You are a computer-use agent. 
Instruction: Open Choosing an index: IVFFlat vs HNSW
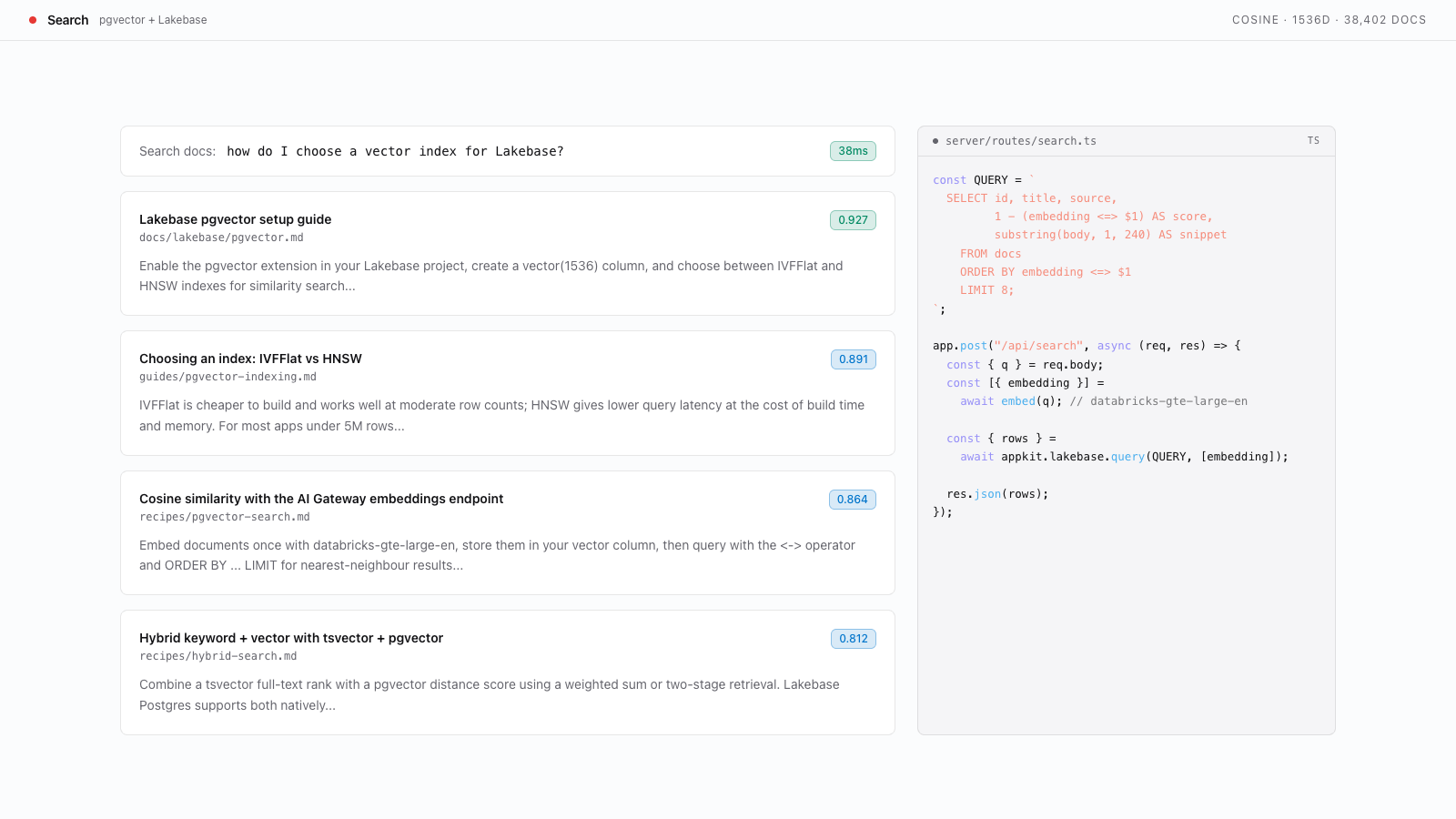(508, 393)
